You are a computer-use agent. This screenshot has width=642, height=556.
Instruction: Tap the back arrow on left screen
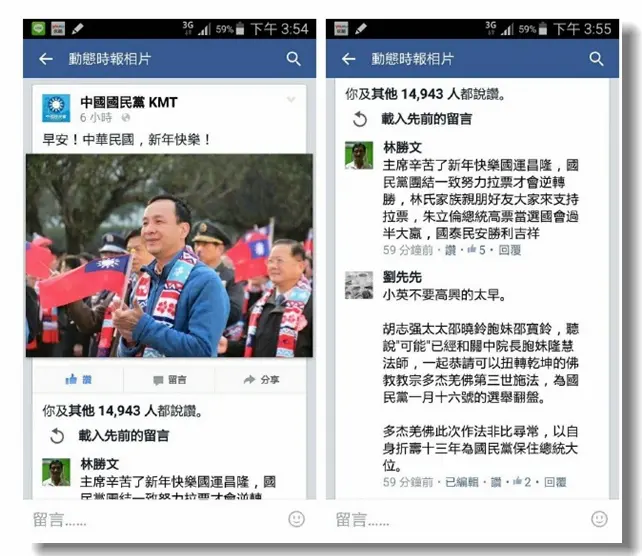coord(46,59)
